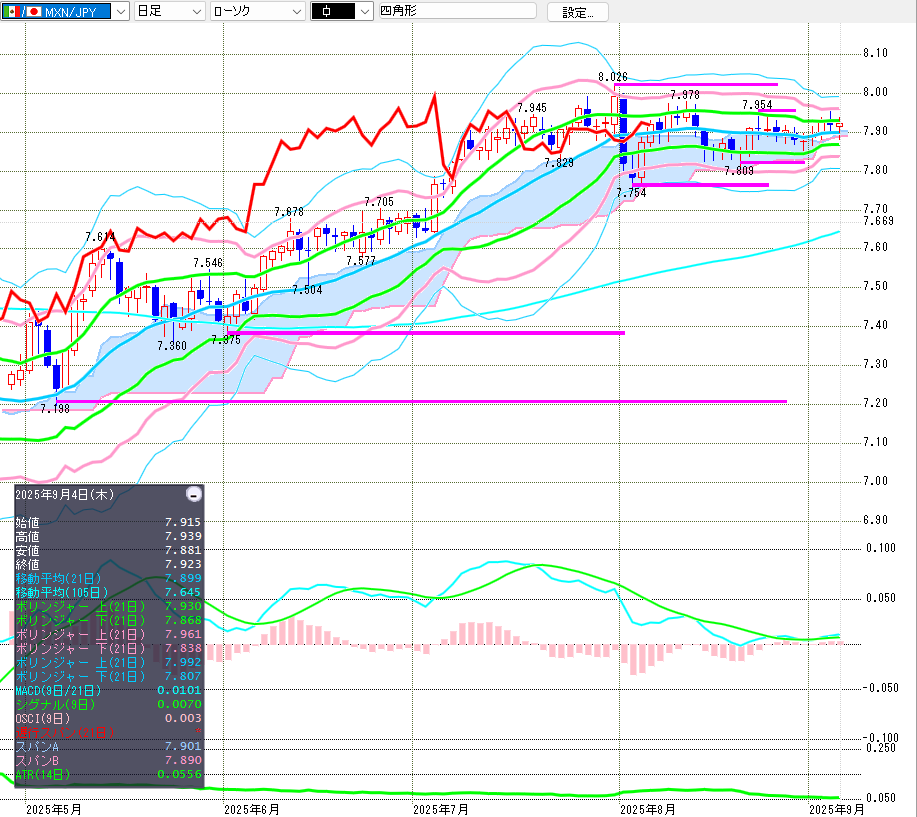Viewport: 917px width, 817px height.
Task: Click the Bollinger lower value 7.807
Action: (182, 677)
